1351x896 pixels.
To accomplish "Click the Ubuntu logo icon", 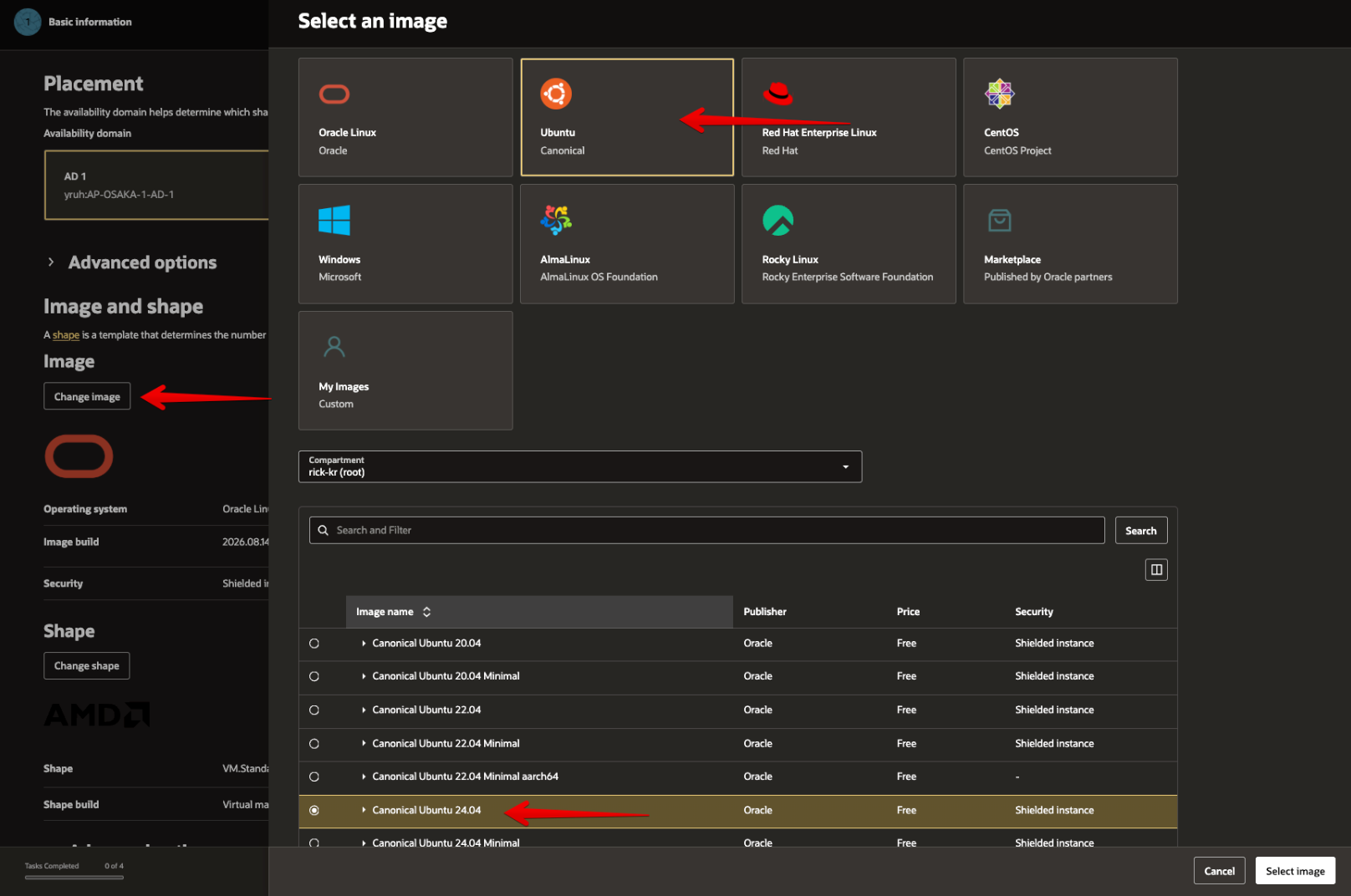I will 556,94.
